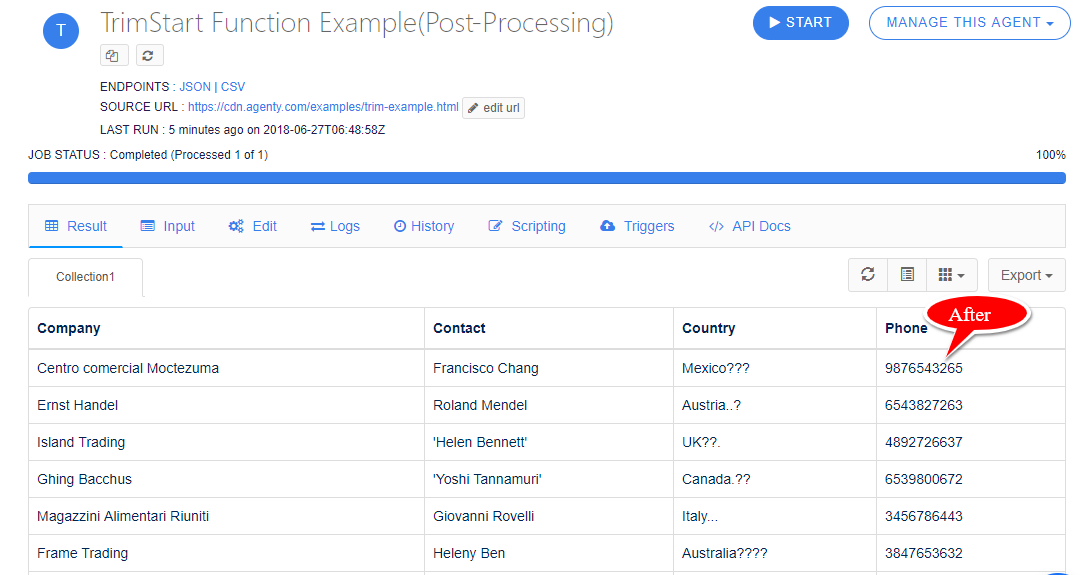Viewport: 1091px width, 575px height.
Task: Open the Triggers tab with cloud icon
Action: coord(637,226)
